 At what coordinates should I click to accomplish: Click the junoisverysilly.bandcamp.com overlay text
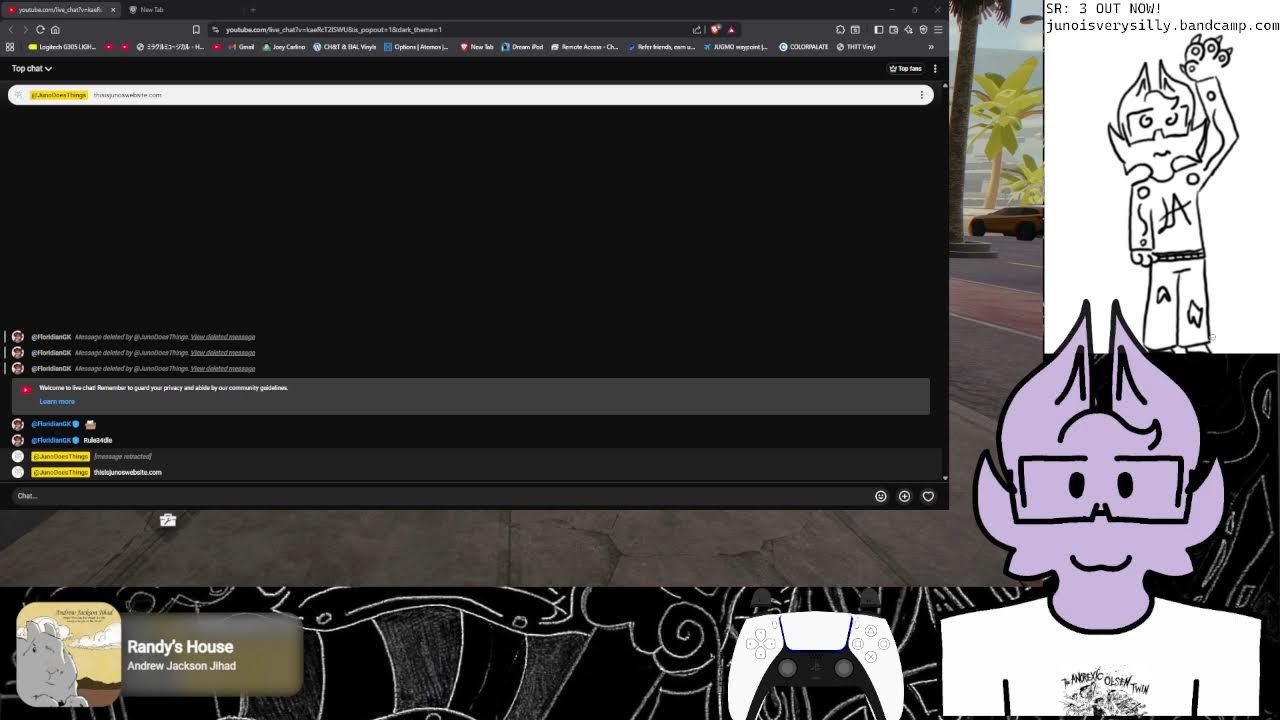[1162, 26]
